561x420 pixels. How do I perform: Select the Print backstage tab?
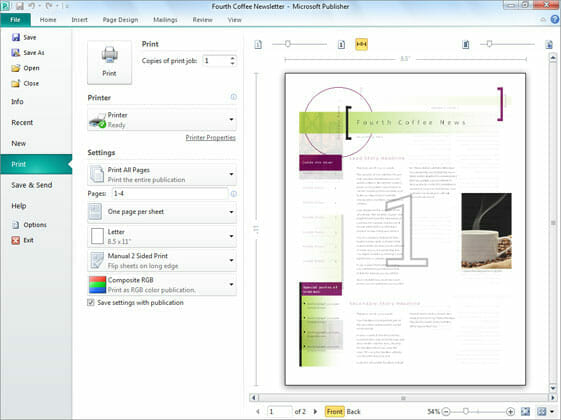click(36, 164)
